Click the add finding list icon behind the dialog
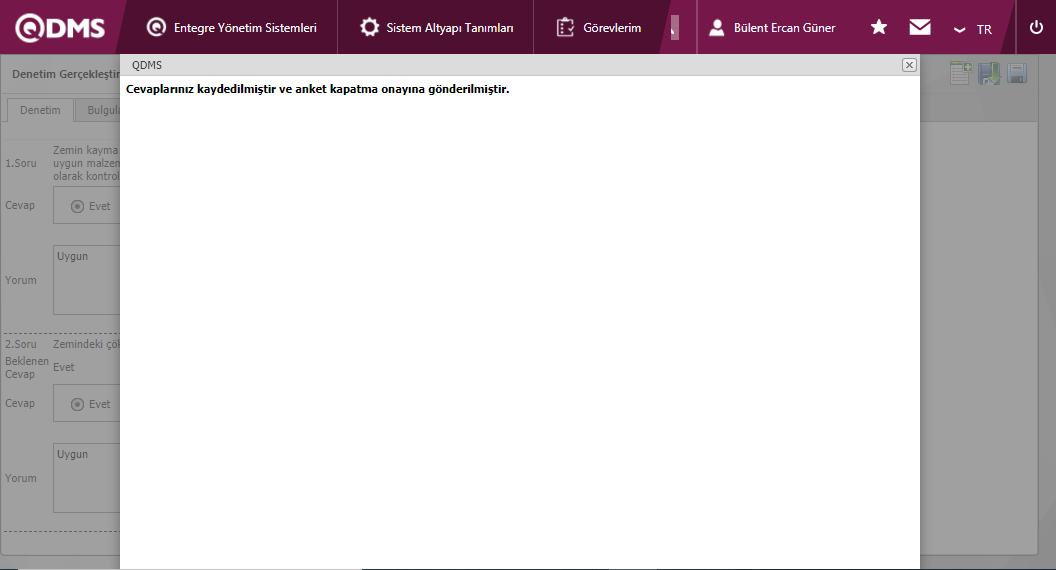Image resolution: width=1056 pixels, height=570 pixels. pyautogui.click(x=961, y=73)
